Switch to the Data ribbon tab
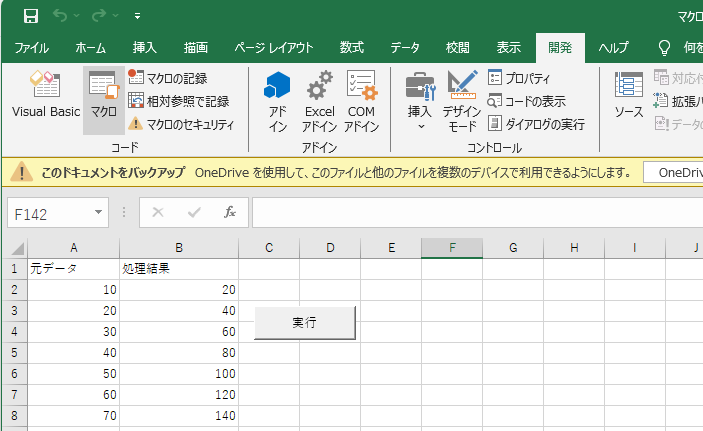 [404, 47]
